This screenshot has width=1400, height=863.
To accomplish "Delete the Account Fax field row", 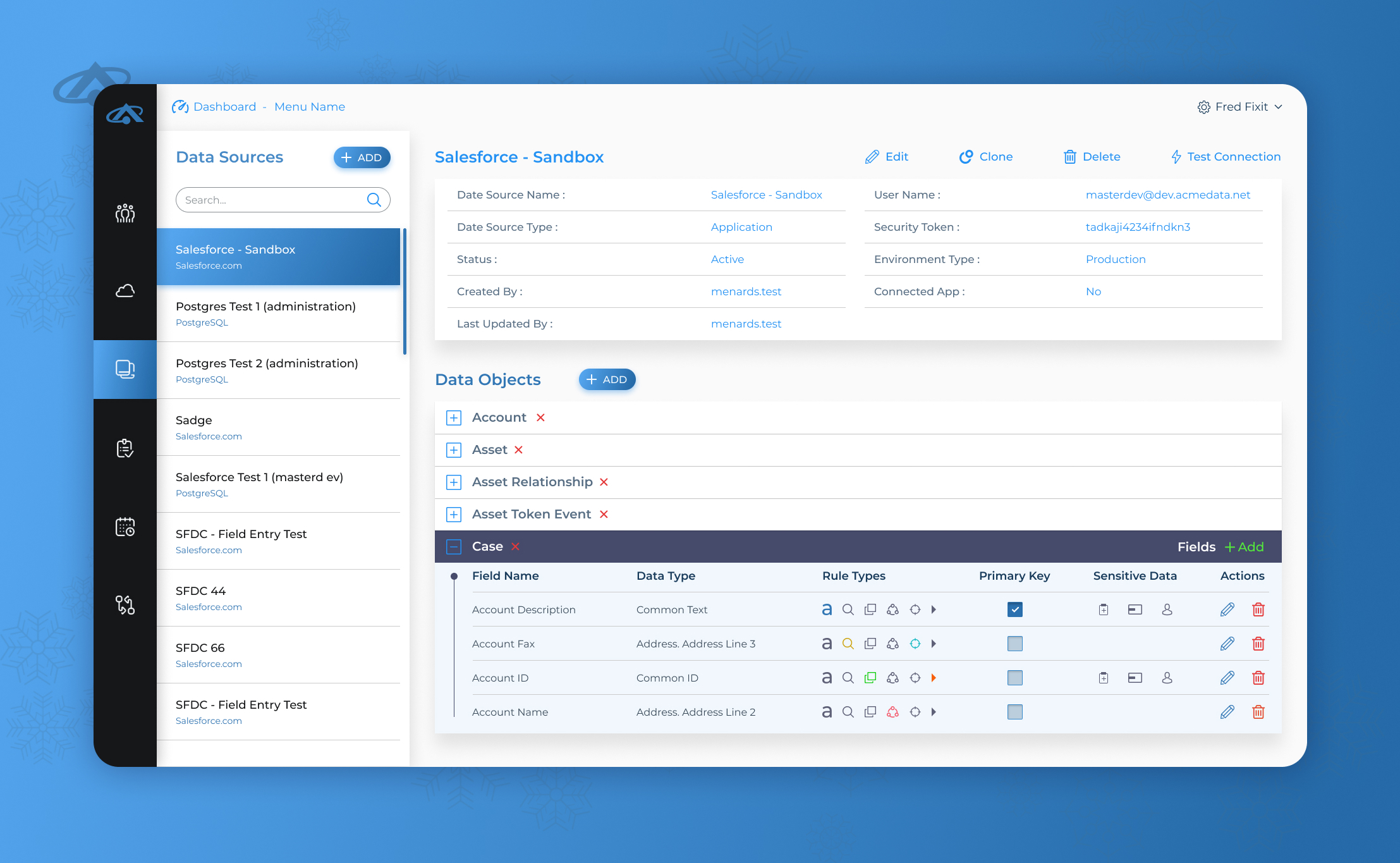I will (1258, 644).
